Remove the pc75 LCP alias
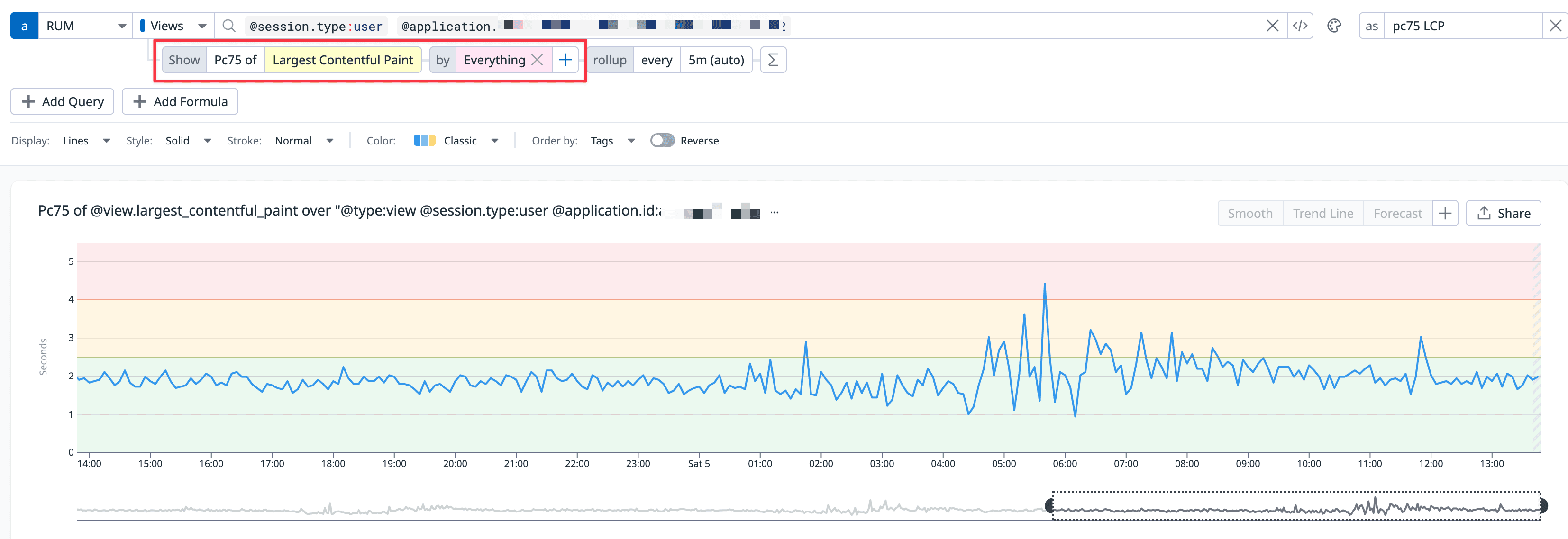 [1555, 26]
